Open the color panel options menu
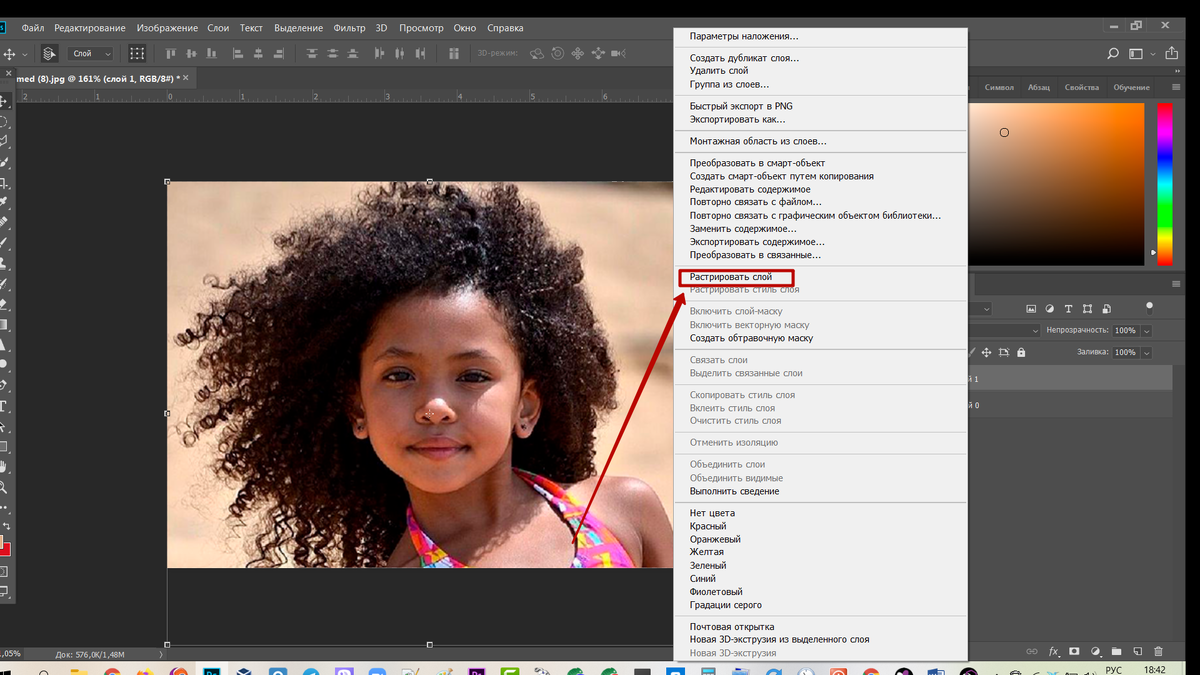This screenshot has height=675, width=1200. click(x=1176, y=87)
